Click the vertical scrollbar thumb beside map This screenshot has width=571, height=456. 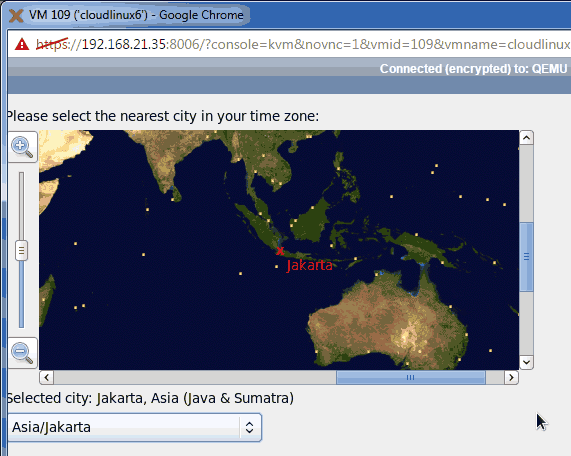point(526,257)
